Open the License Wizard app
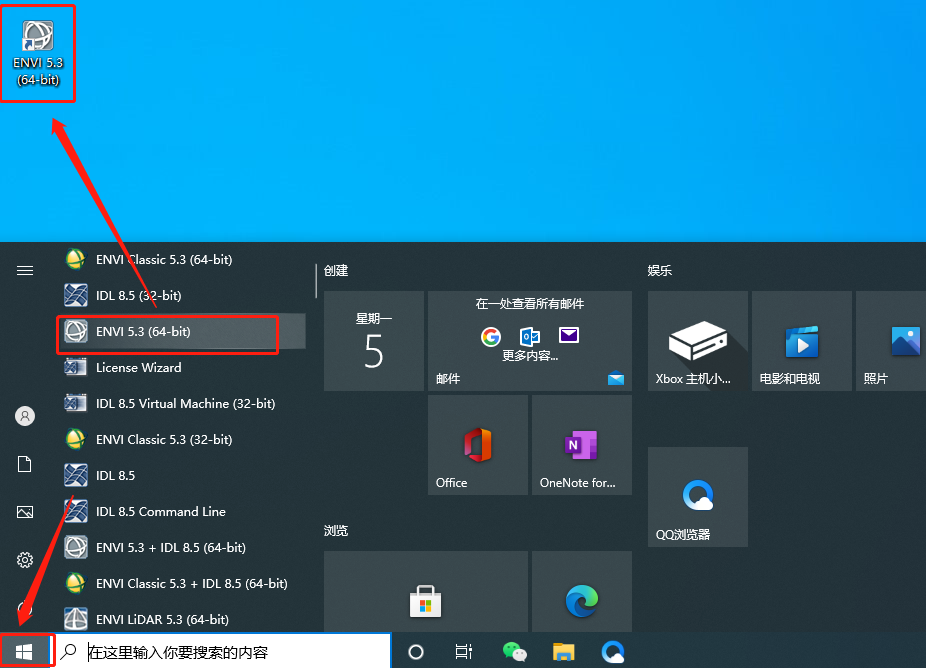This screenshot has height=668, width=926. point(181,367)
